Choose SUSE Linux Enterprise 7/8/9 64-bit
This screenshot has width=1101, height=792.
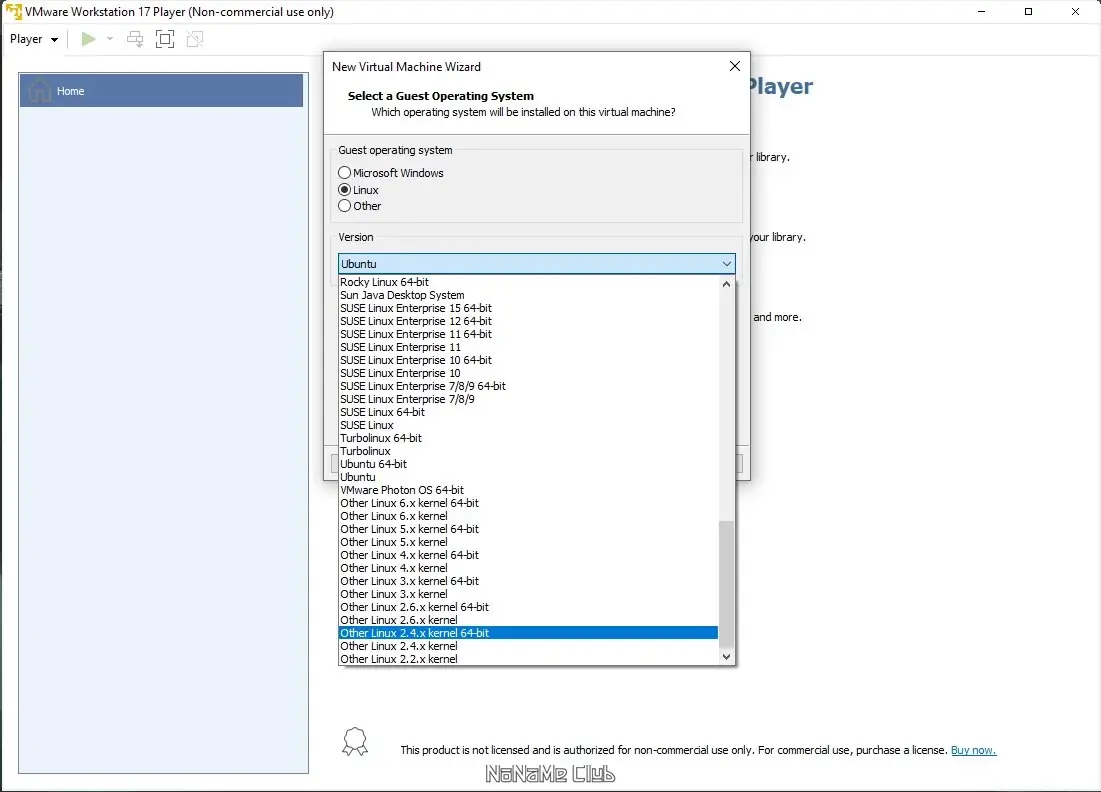(x=529, y=386)
